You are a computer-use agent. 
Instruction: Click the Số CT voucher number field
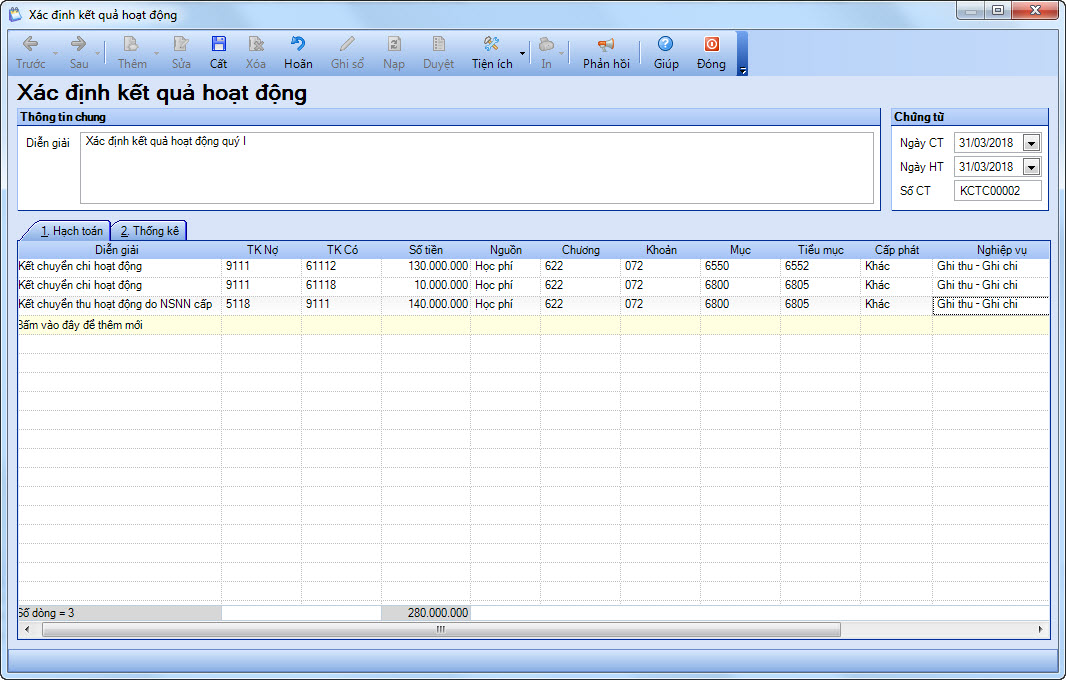click(997, 190)
